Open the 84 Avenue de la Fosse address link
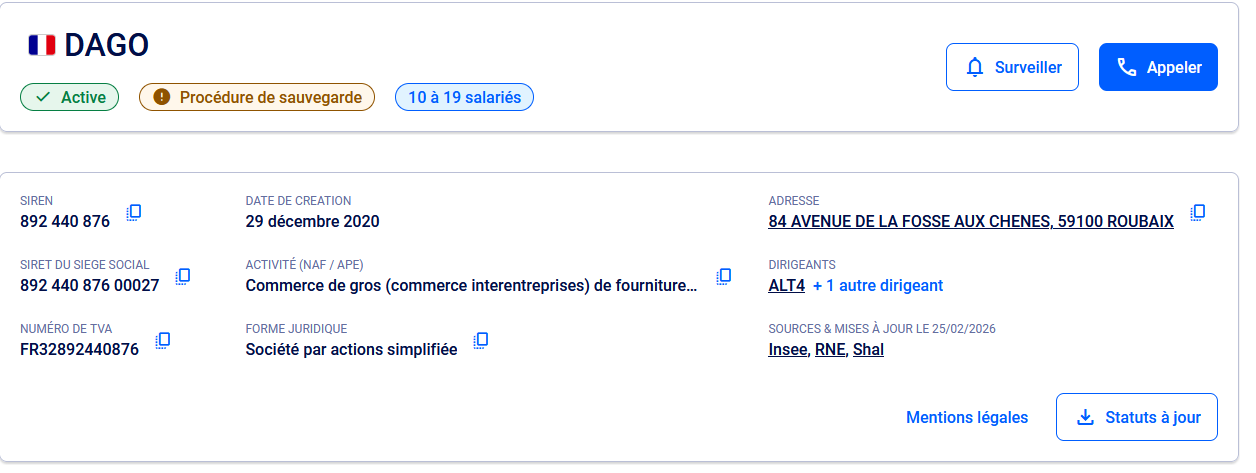This screenshot has height=473, width=1256. 971,222
